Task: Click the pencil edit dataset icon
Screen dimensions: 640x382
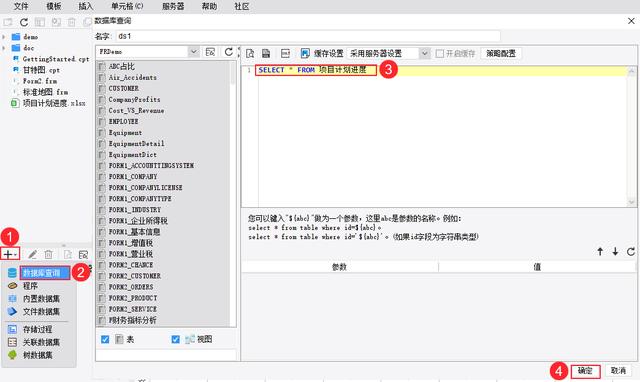Action: coord(33,255)
